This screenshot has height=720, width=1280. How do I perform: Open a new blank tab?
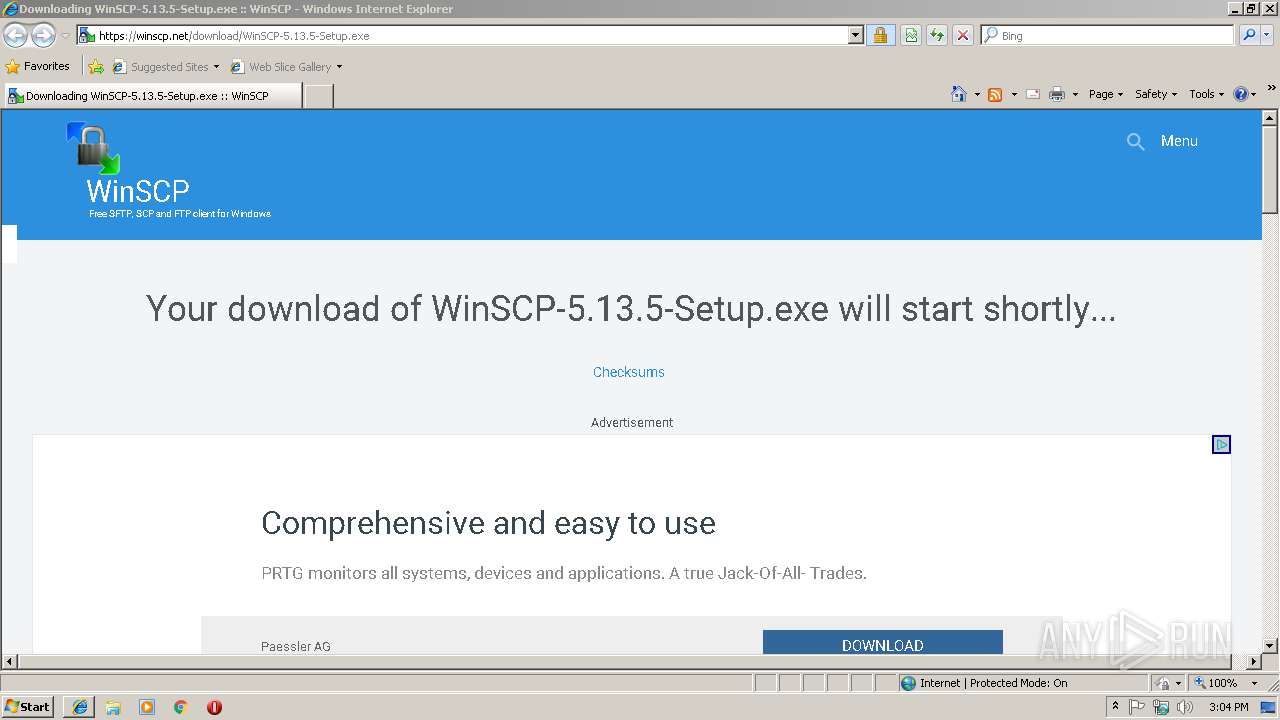[x=318, y=96]
